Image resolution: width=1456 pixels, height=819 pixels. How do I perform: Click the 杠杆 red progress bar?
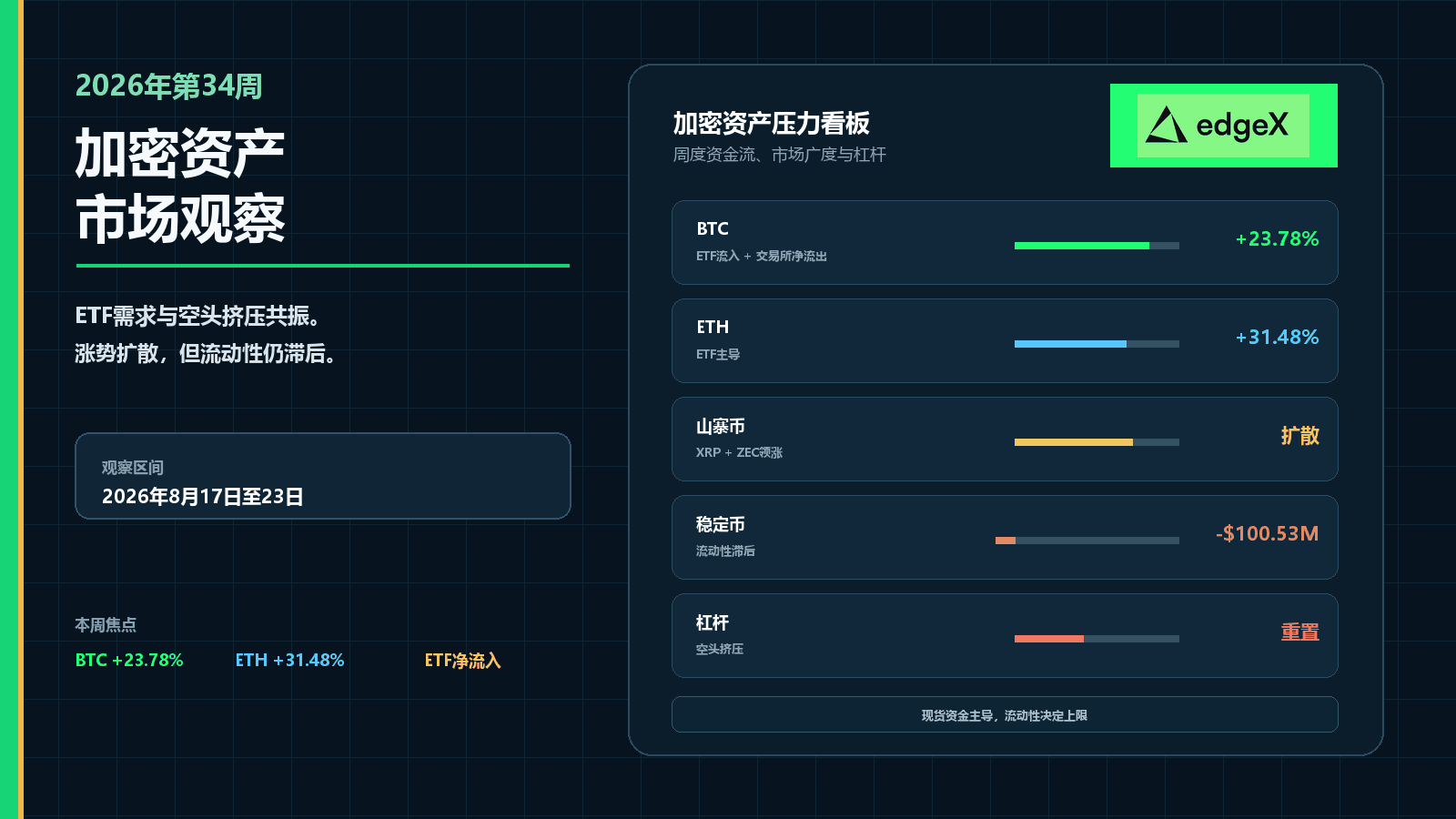pyautogui.click(x=1097, y=639)
